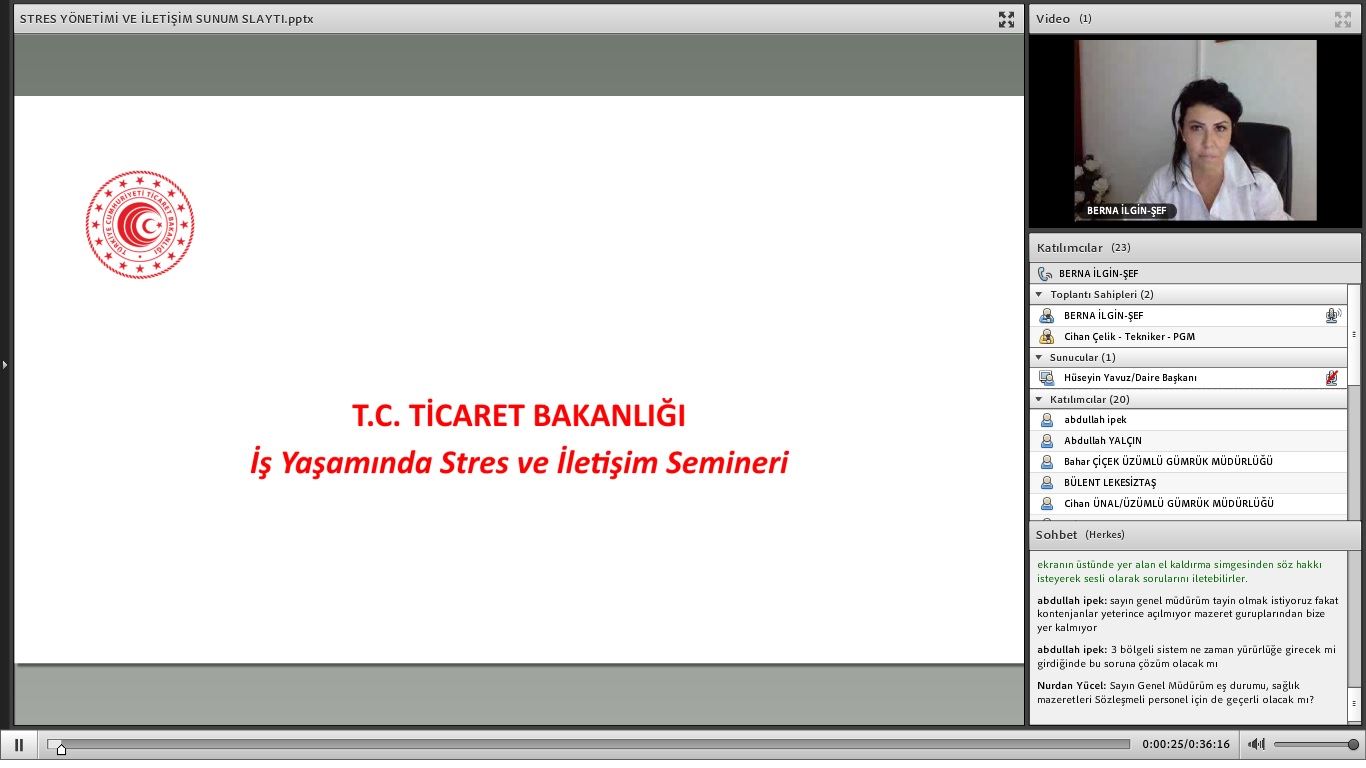Expand the left side panel arrow

point(5,365)
